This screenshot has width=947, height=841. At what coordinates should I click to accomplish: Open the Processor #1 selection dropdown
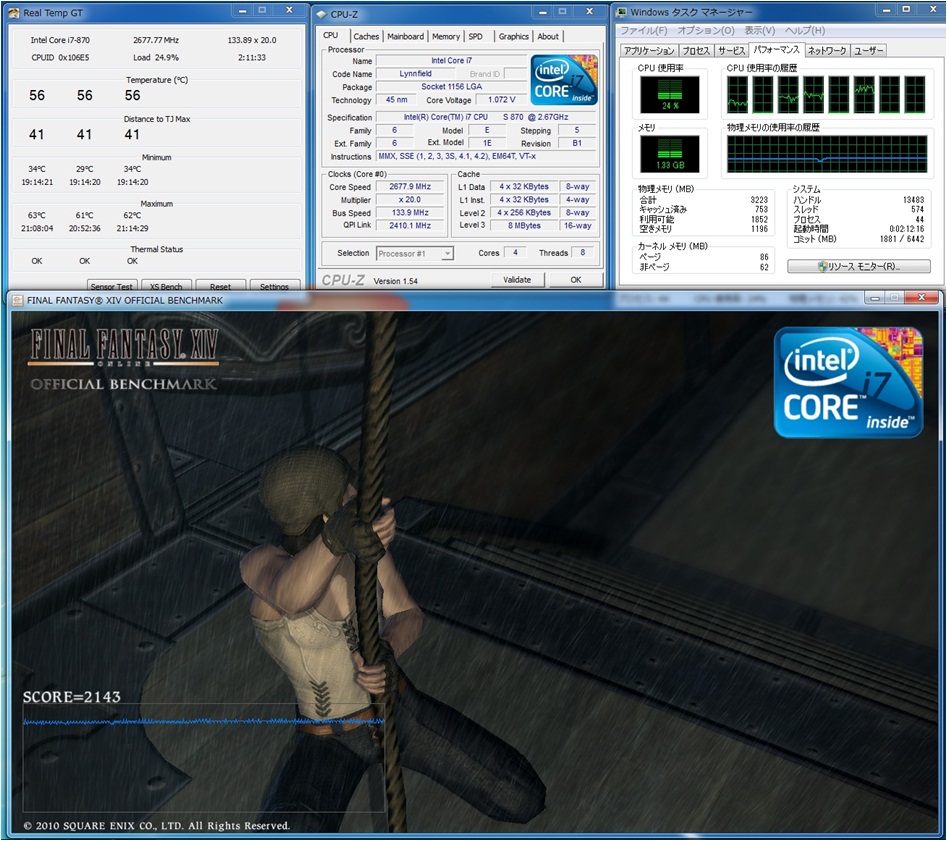pyautogui.click(x=415, y=254)
